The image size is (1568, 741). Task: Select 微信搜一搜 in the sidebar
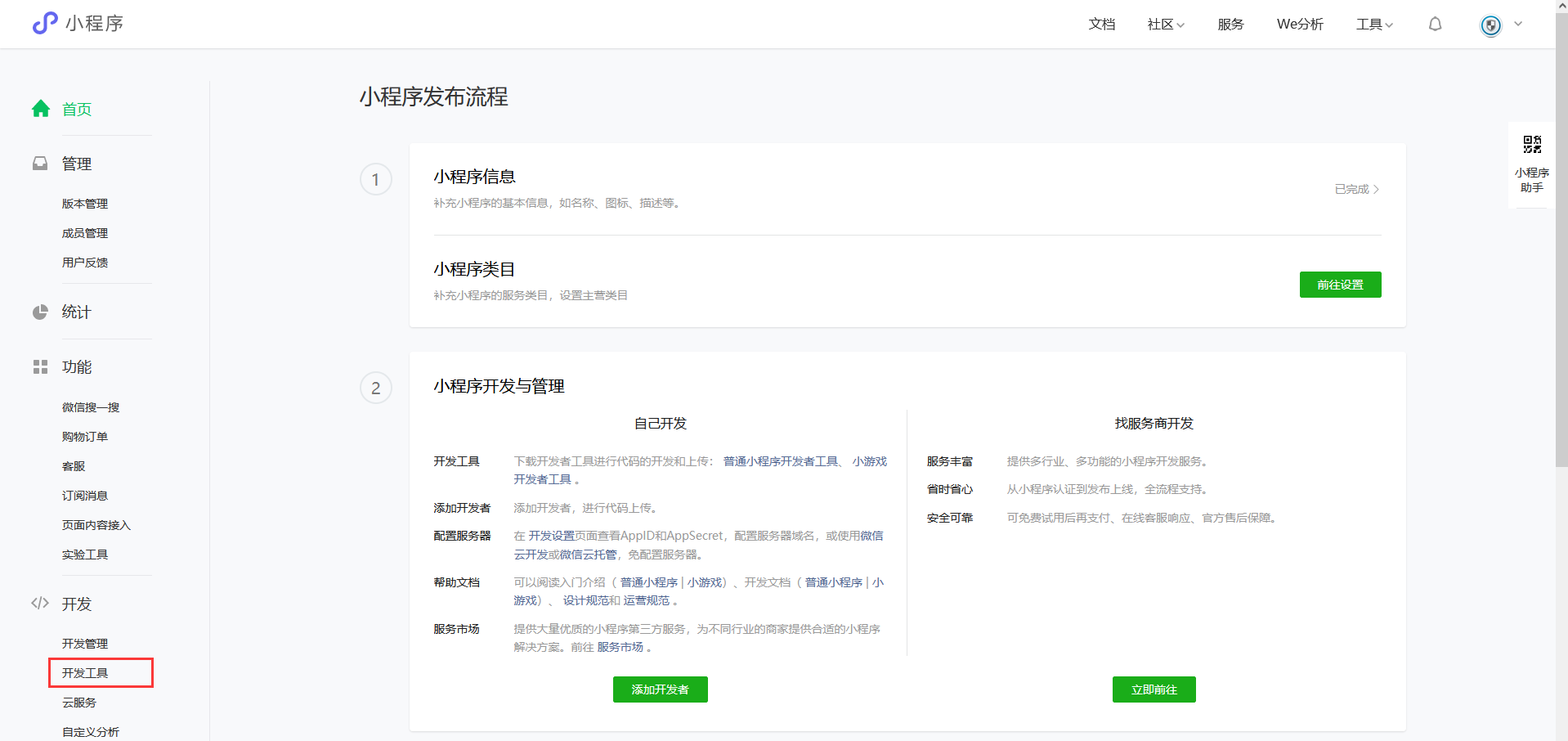[91, 407]
